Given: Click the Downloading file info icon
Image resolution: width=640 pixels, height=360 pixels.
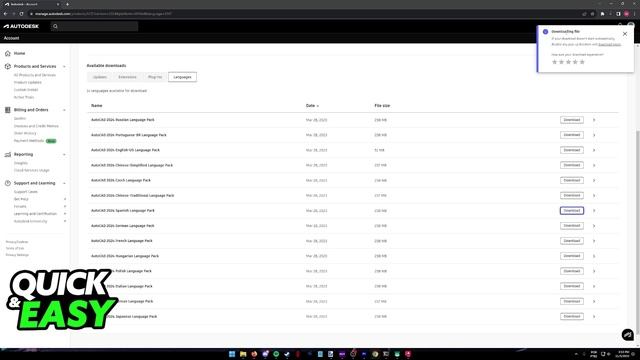Looking at the screenshot, I should (545, 31).
